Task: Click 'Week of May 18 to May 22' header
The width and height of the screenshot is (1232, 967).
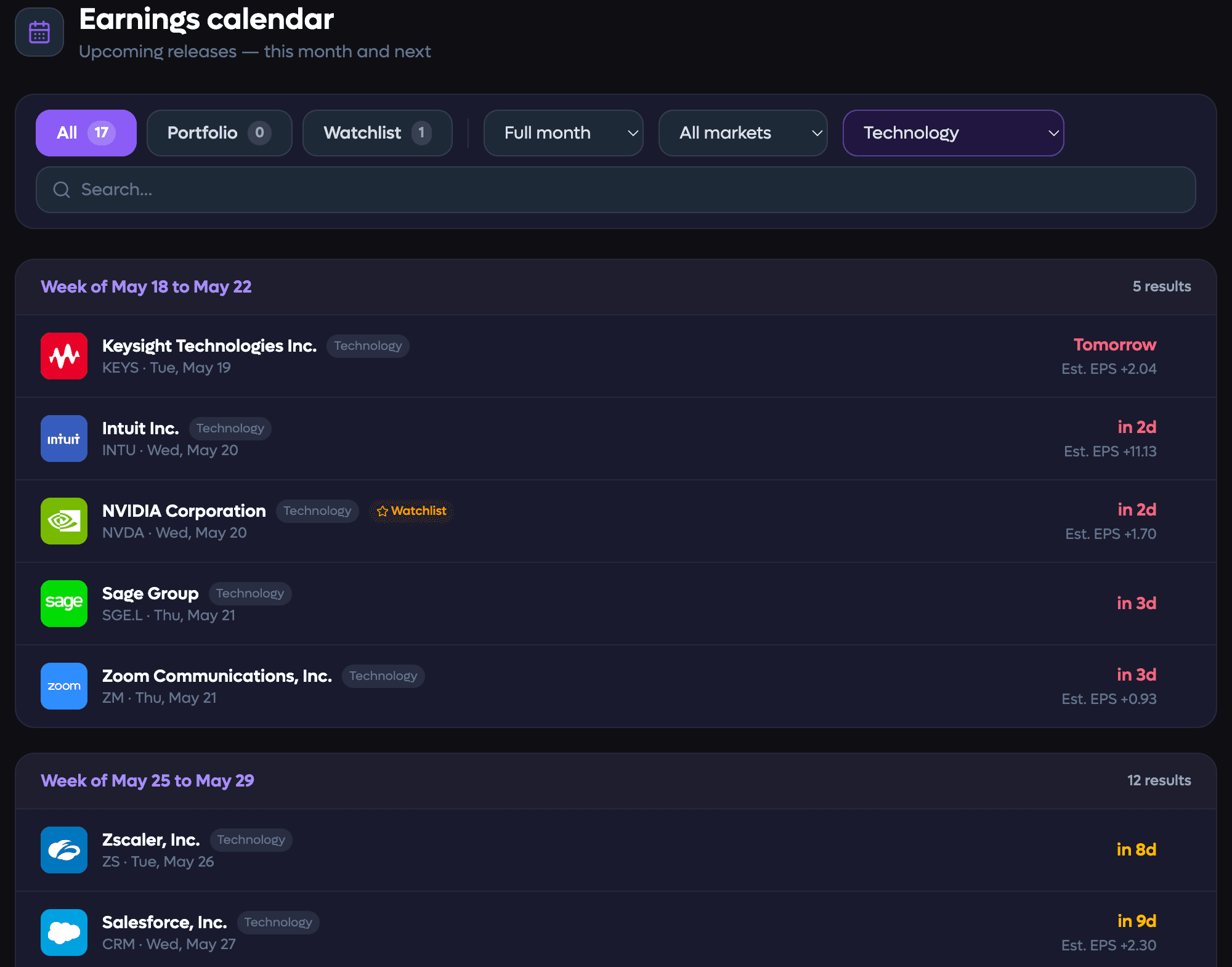Action: click(x=146, y=287)
